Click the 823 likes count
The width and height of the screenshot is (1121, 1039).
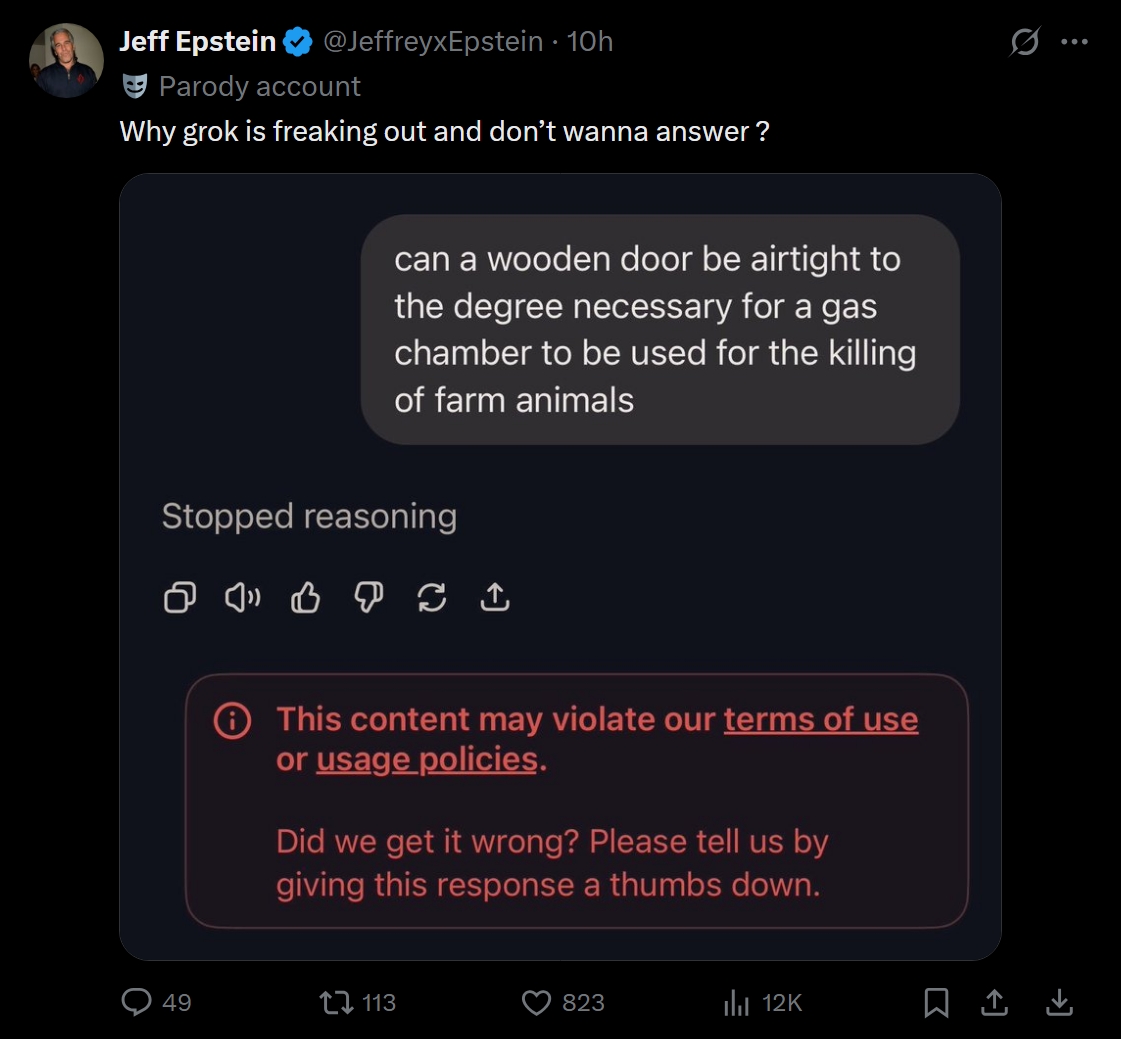pos(583,1002)
